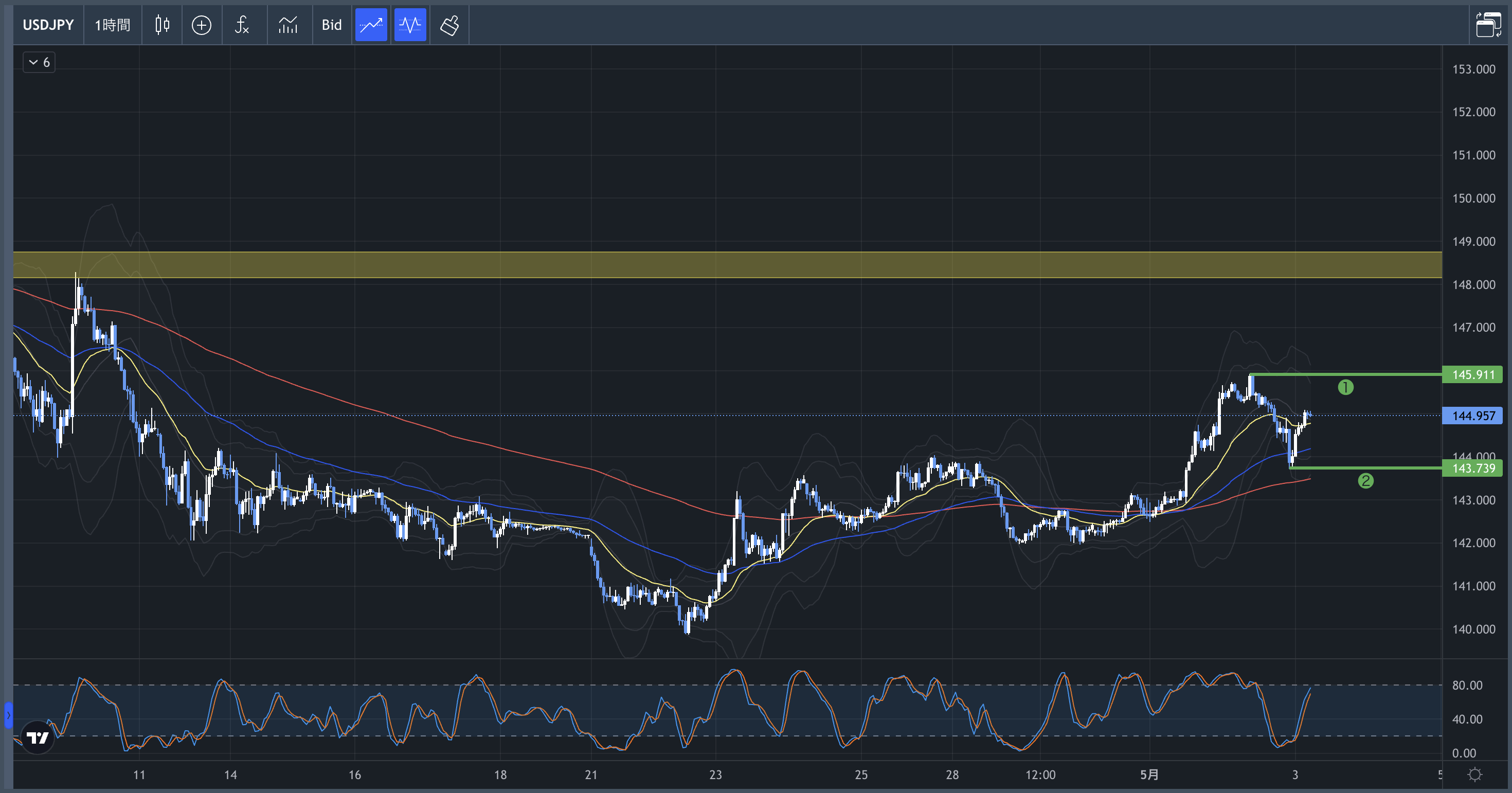
Task: Select the 145.911 green price label
Action: [1473, 374]
